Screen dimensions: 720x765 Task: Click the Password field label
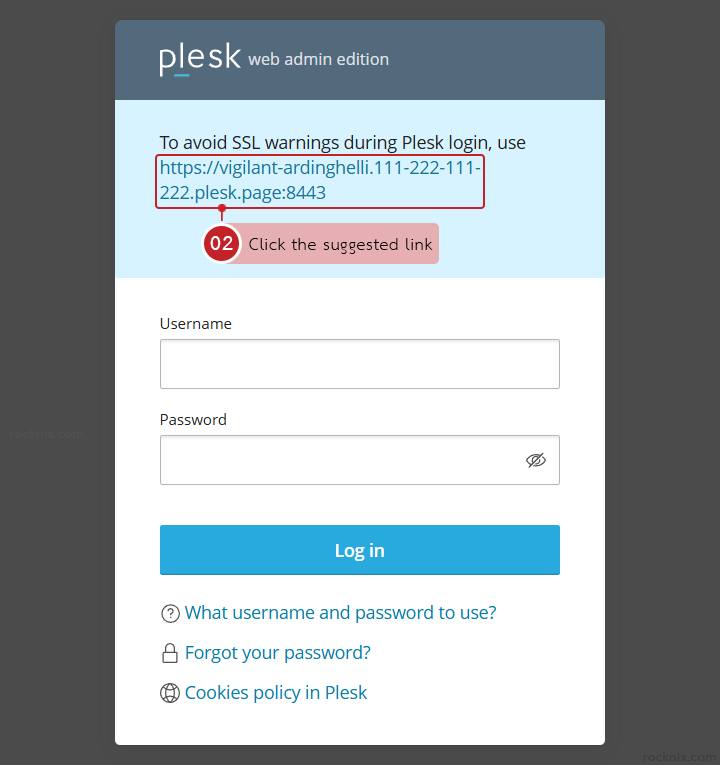point(193,420)
